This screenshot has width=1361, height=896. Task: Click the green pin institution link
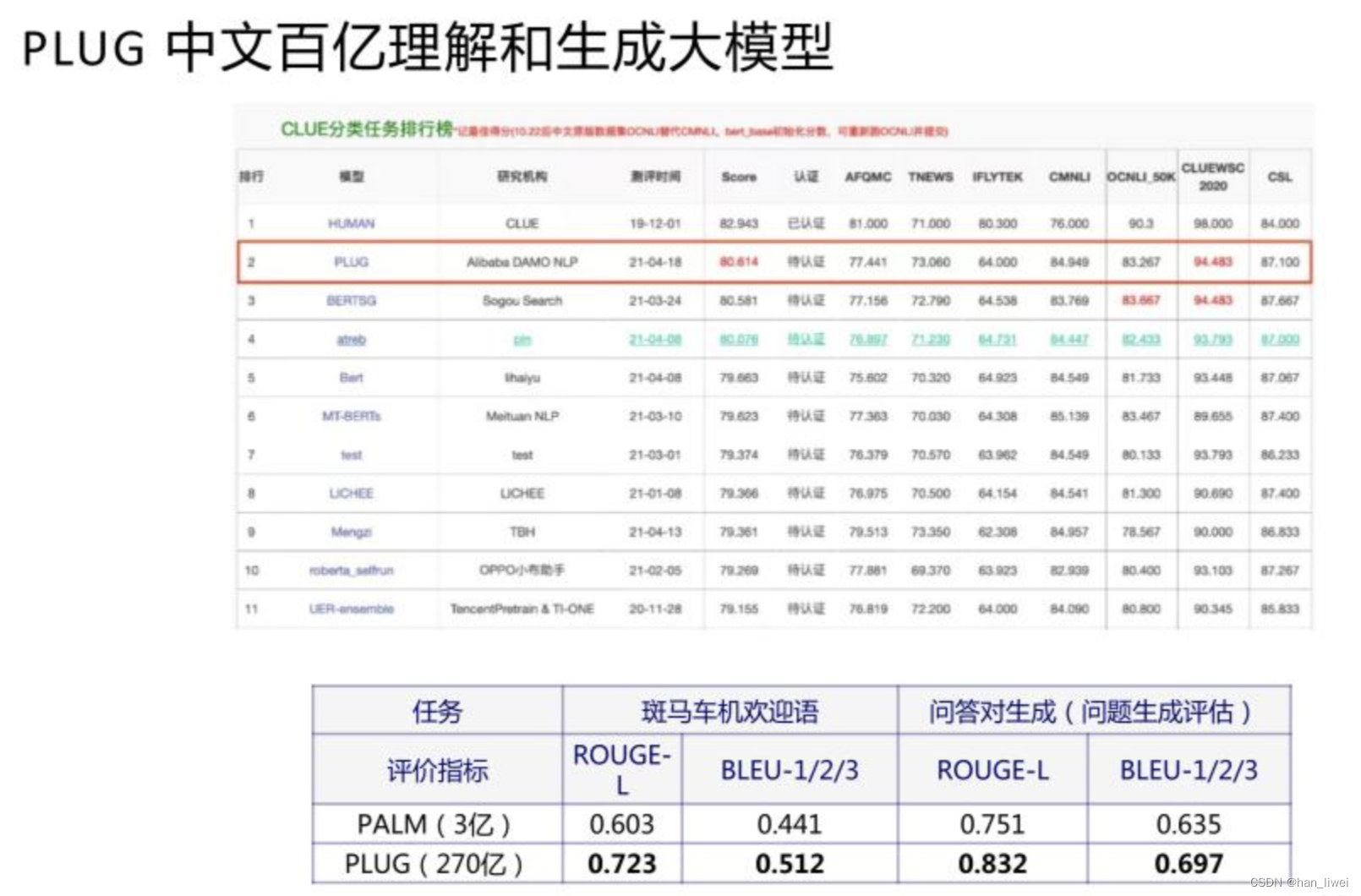coord(522,339)
